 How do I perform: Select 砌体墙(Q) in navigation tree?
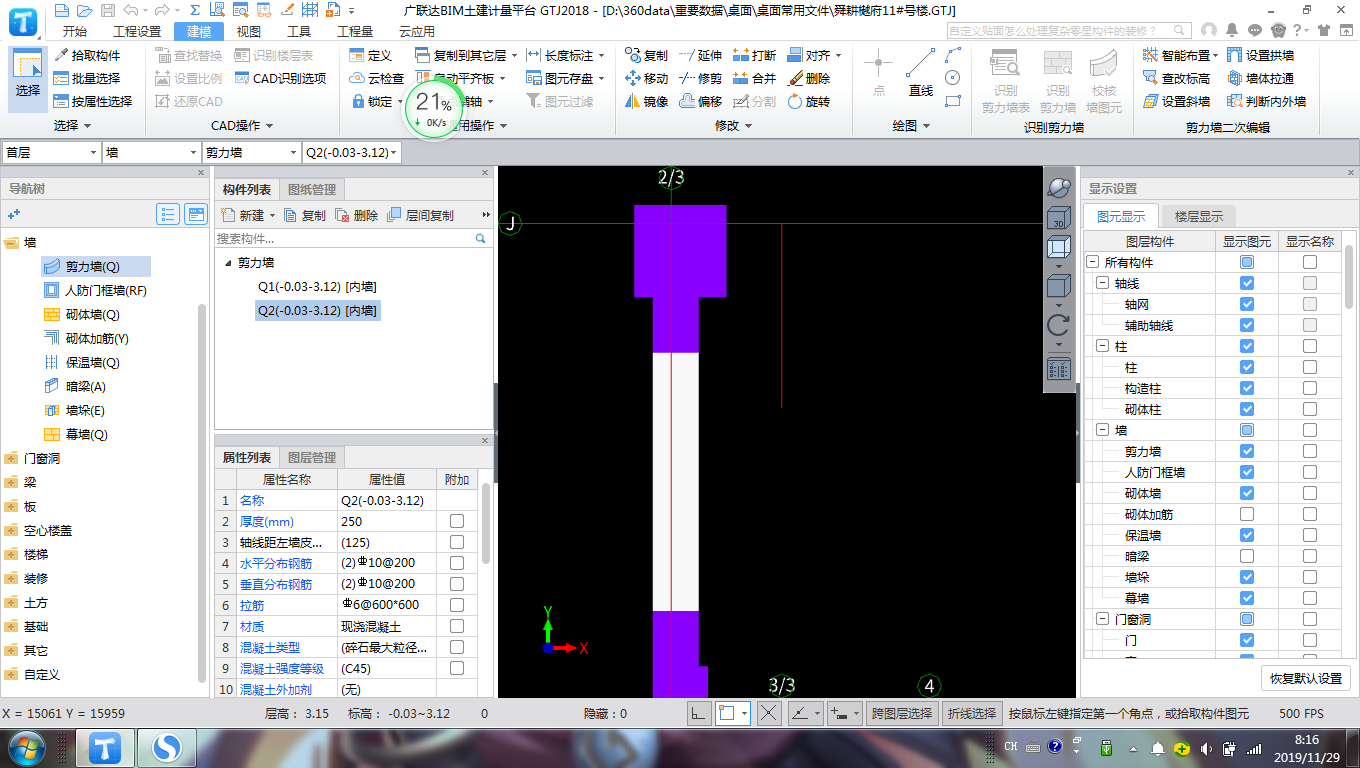(92, 315)
